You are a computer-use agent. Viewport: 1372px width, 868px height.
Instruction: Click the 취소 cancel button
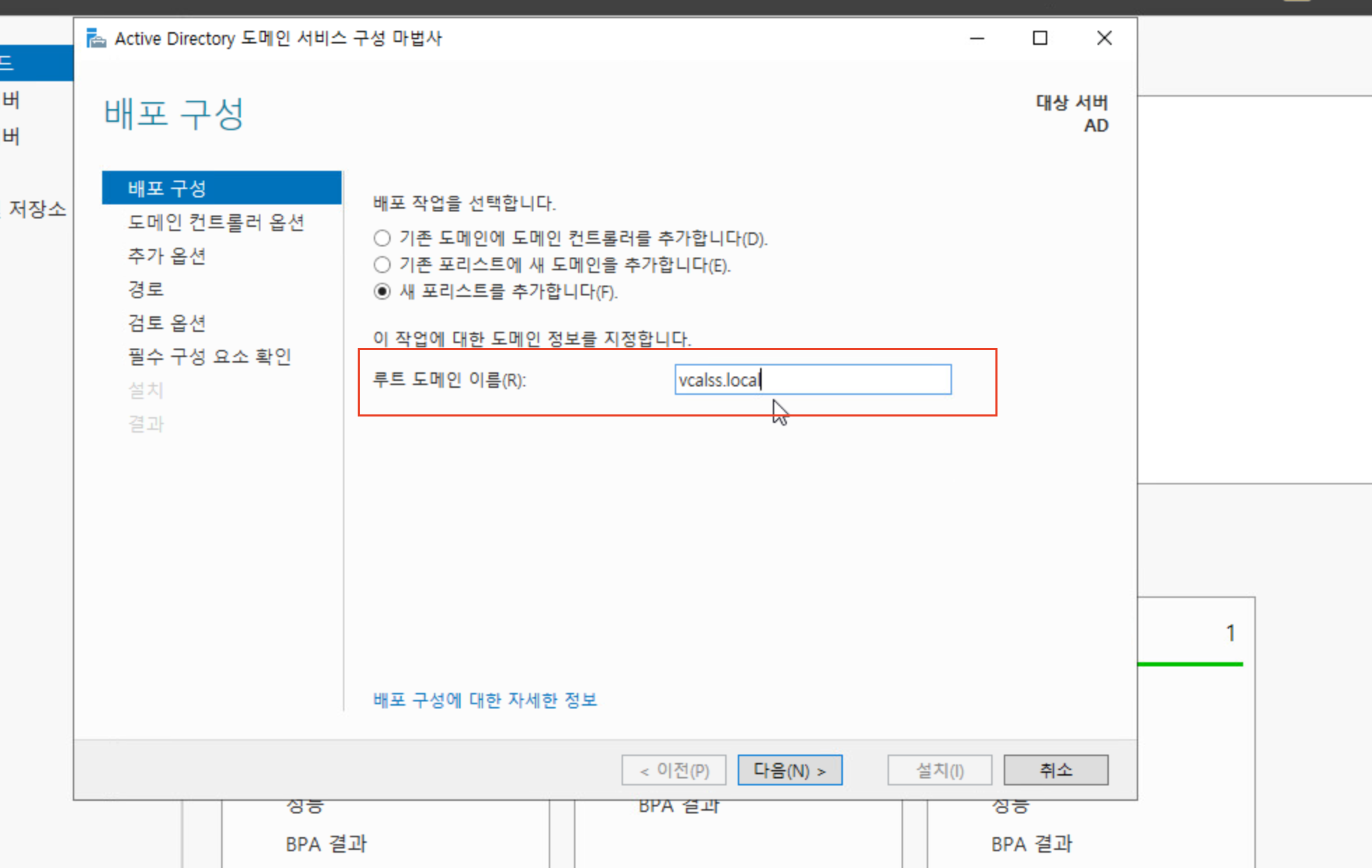(x=1055, y=770)
